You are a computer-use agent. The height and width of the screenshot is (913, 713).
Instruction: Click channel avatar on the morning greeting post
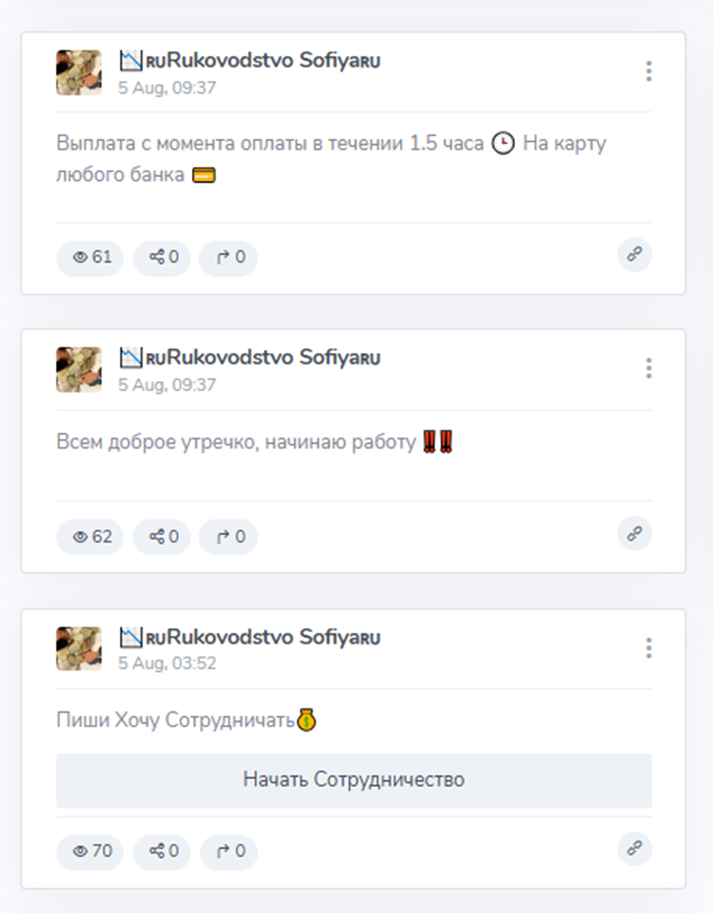(x=79, y=370)
